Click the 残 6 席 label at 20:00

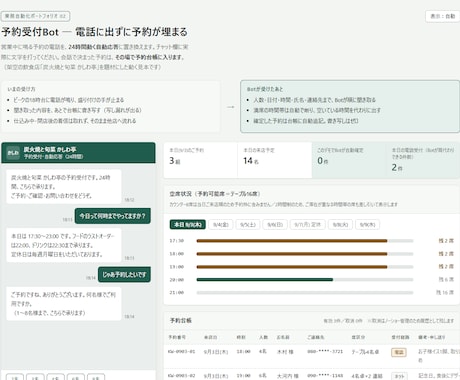coord(446,280)
